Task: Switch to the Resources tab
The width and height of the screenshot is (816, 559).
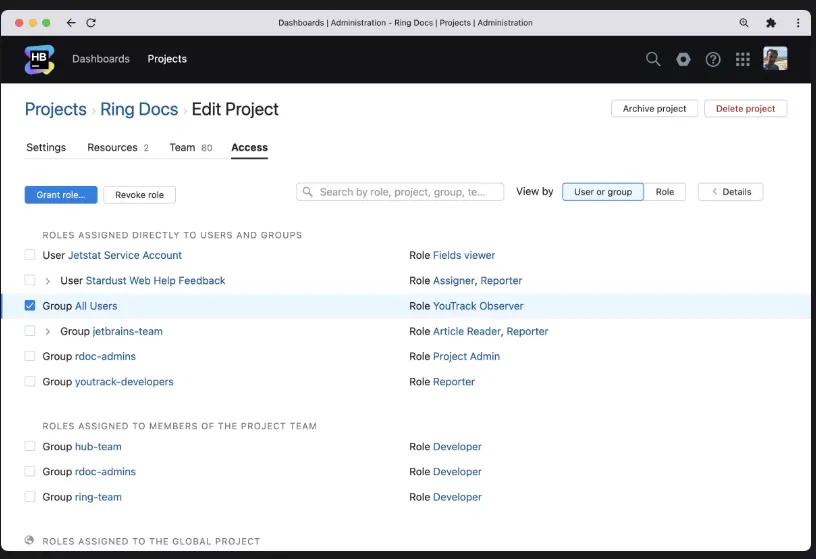Action: 118,147
